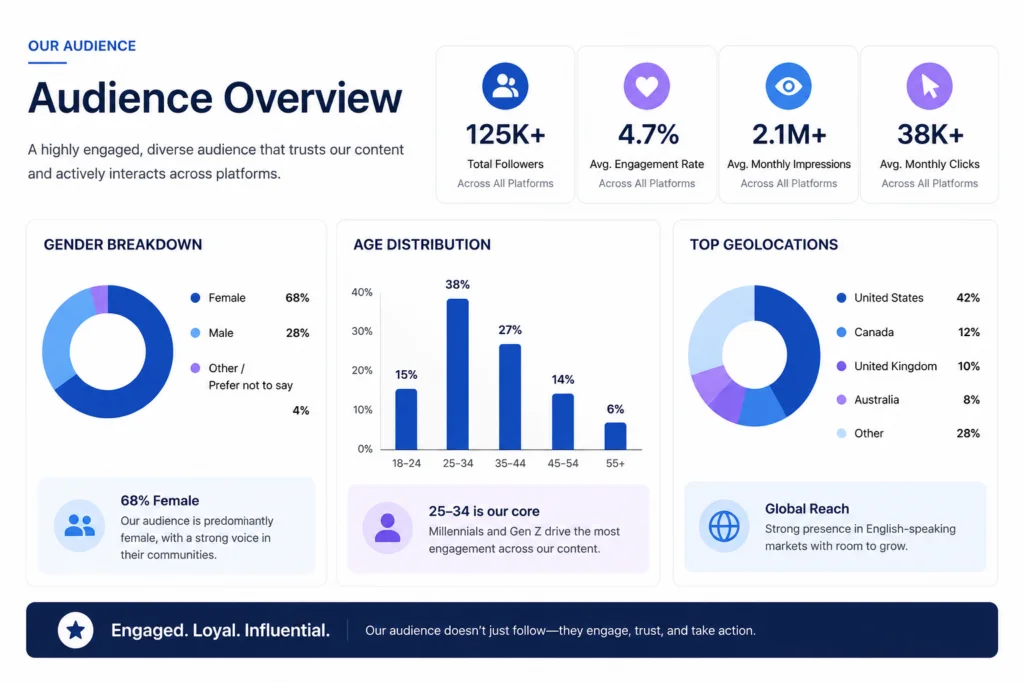Click the Canada legend dot

tap(841, 332)
